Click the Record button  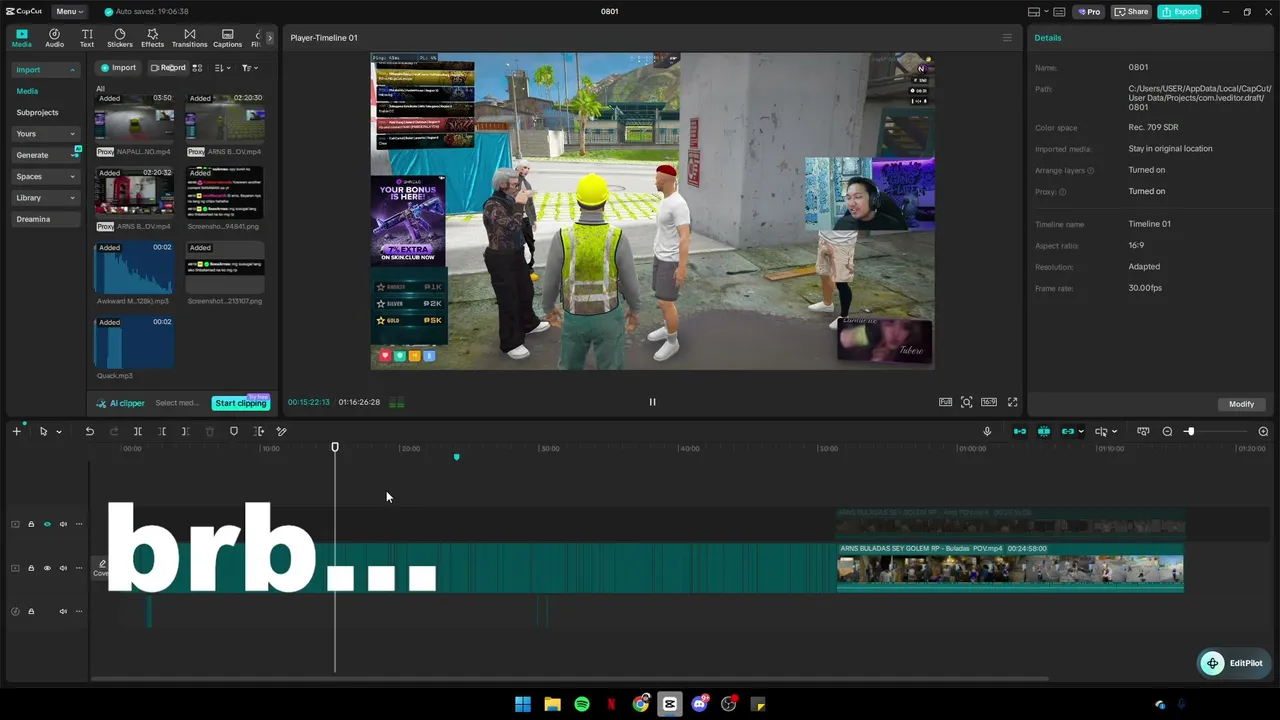tap(168, 68)
